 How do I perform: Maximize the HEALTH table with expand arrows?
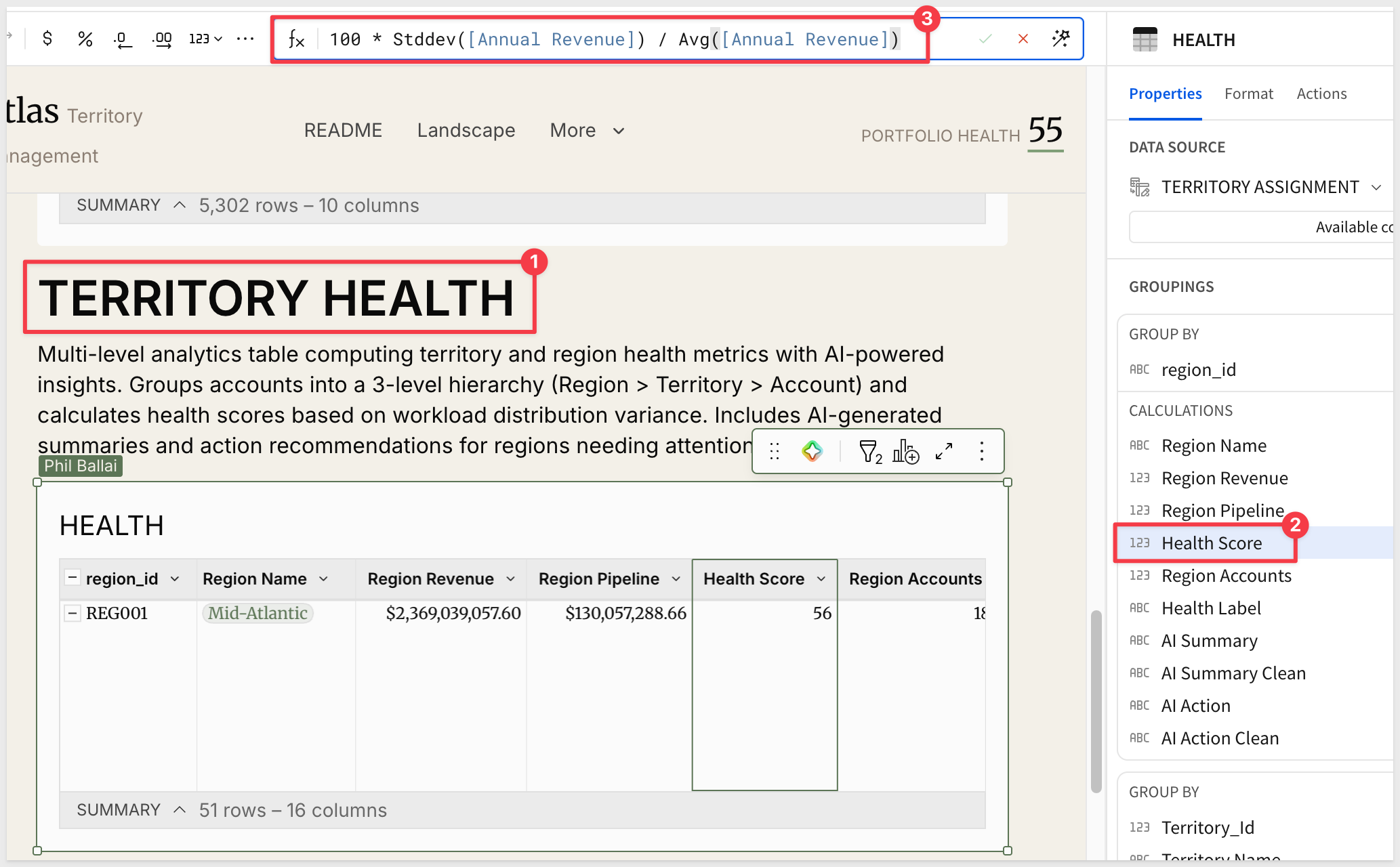pyautogui.click(x=944, y=451)
